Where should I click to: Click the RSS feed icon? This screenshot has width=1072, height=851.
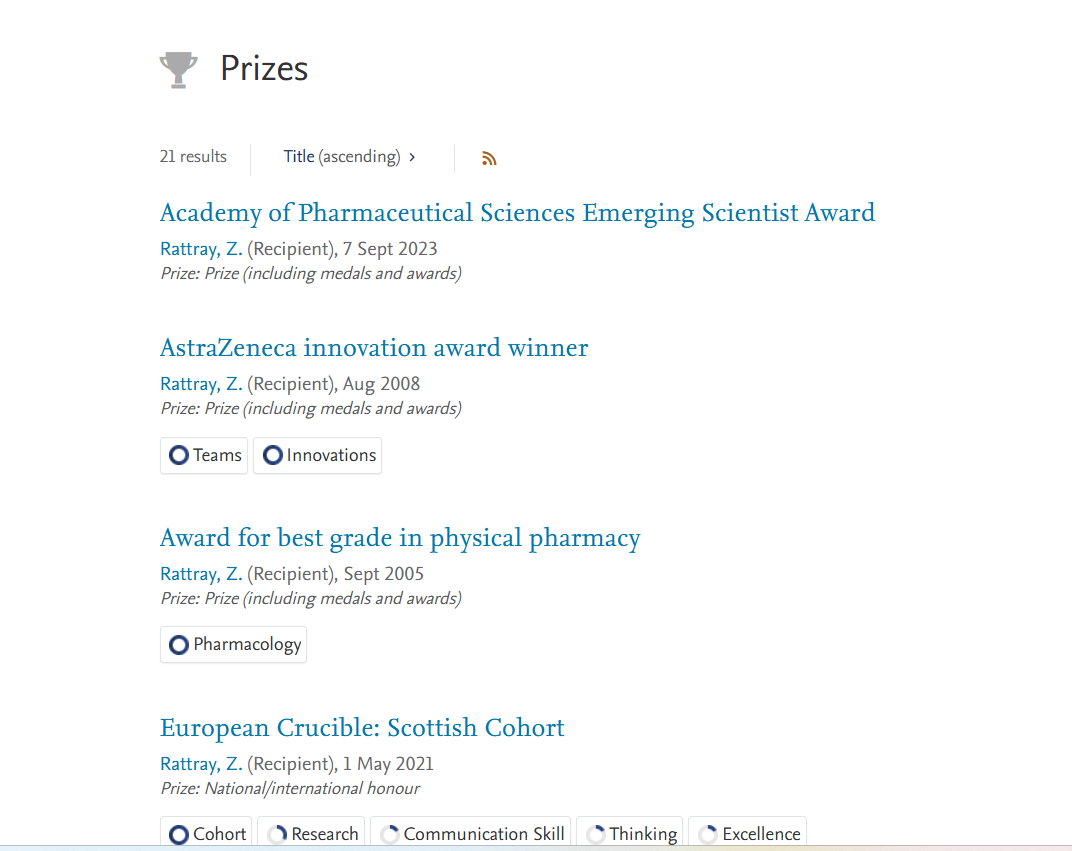pyautogui.click(x=489, y=158)
